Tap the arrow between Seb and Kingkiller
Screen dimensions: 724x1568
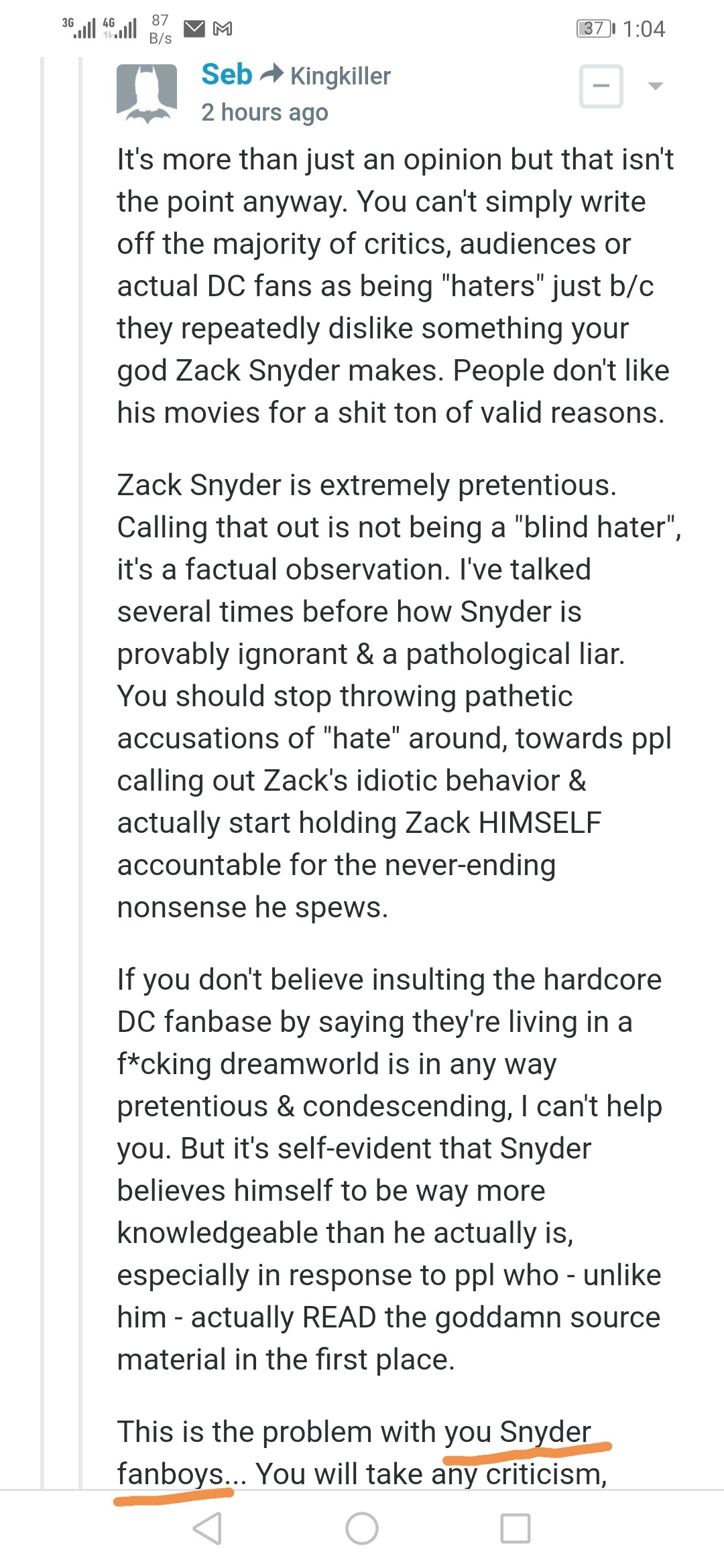(271, 74)
